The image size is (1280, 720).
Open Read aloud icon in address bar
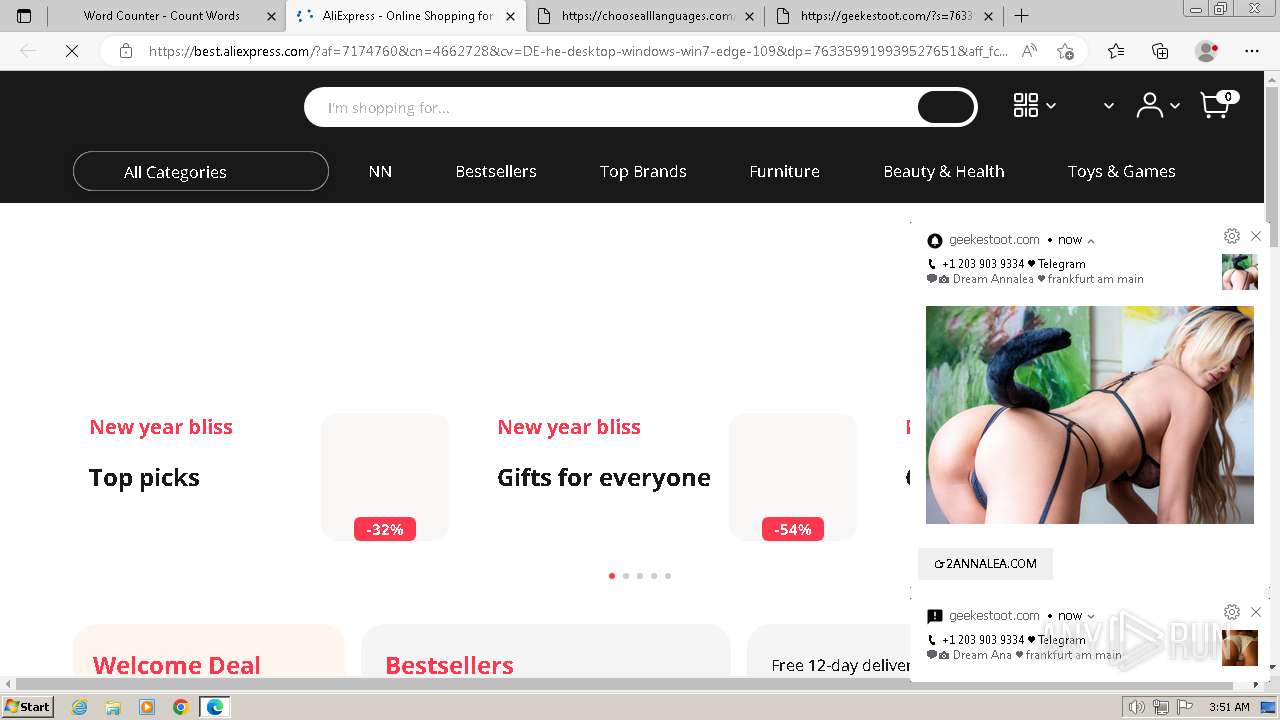(x=1029, y=51)
